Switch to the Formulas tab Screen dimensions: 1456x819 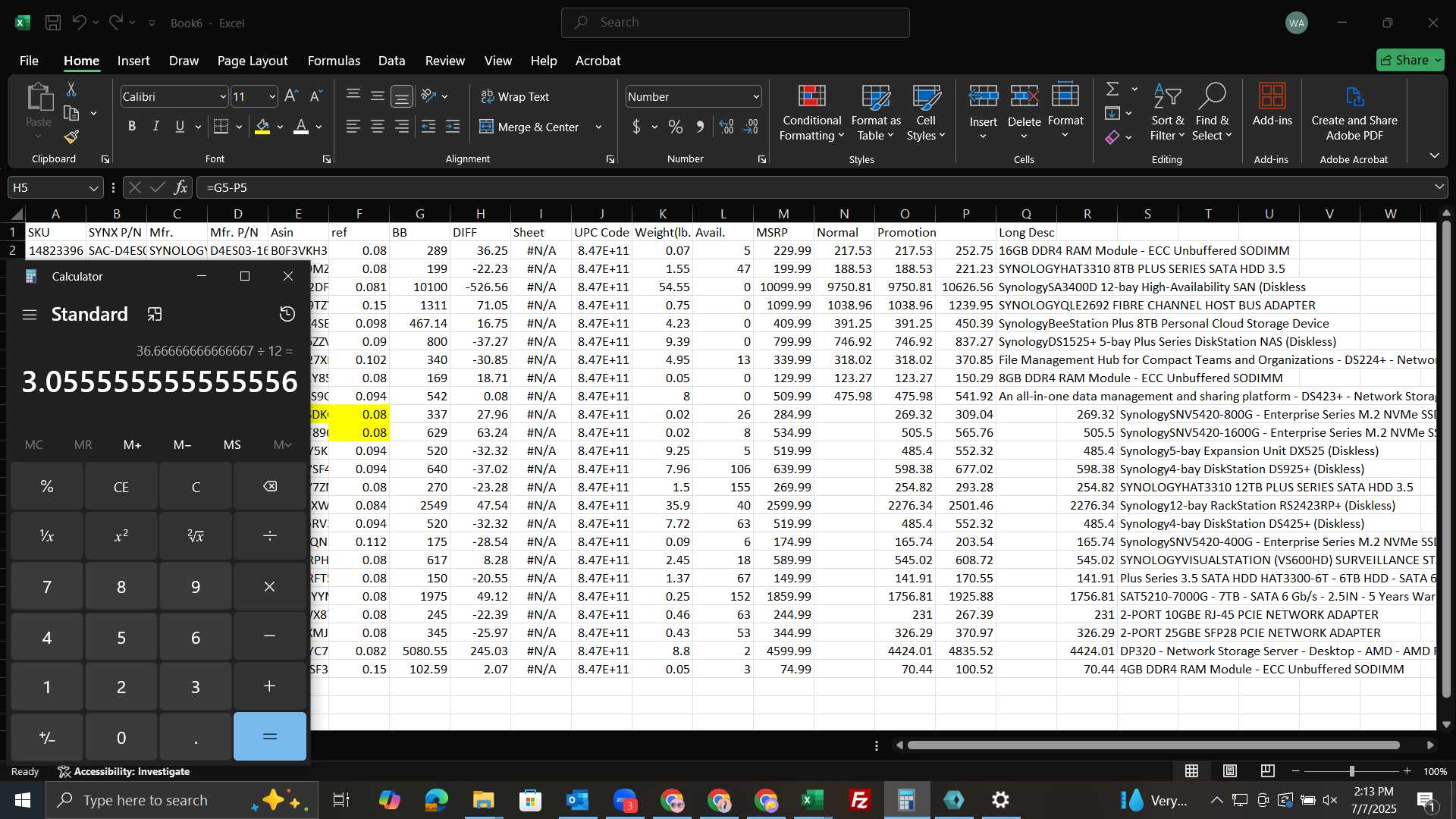coord(334,61)
